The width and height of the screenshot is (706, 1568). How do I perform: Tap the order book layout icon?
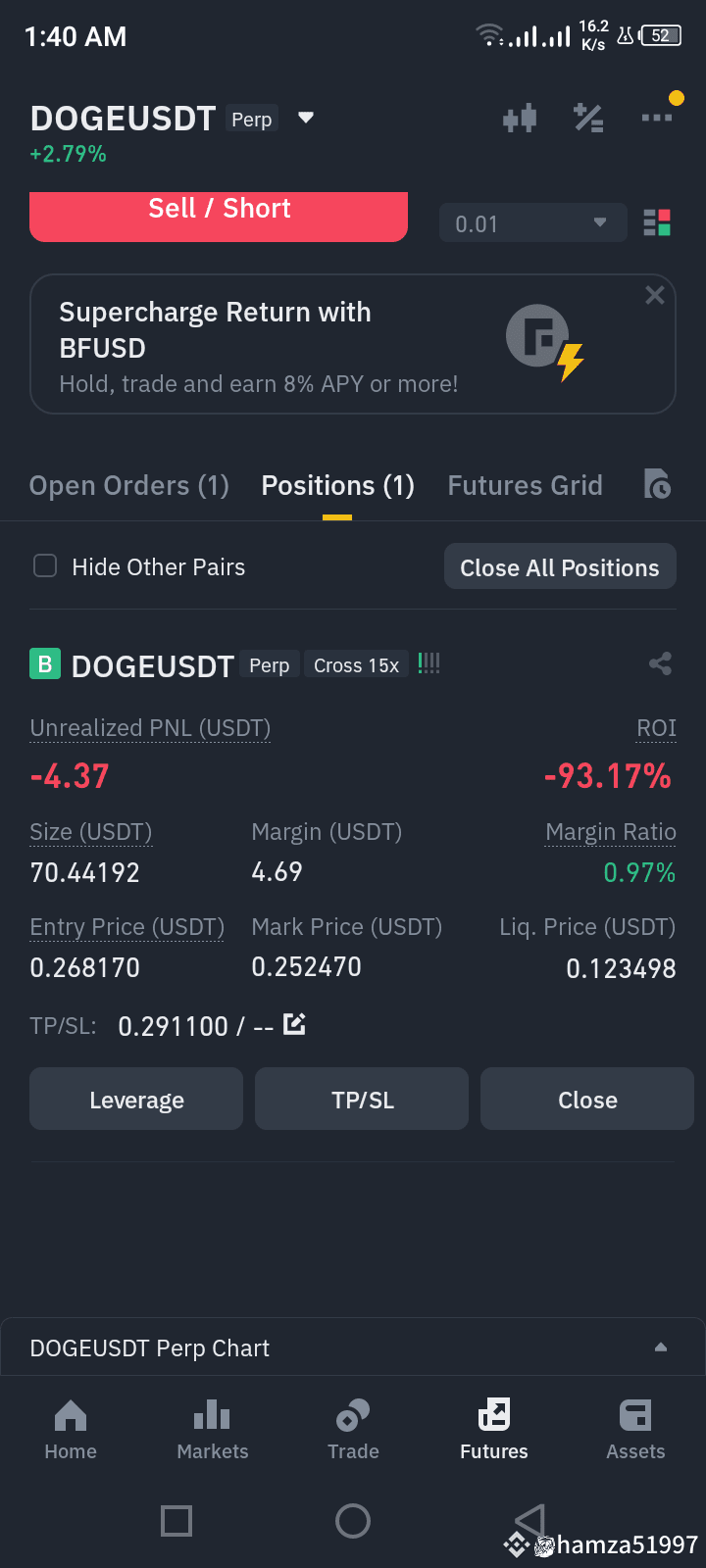coord(657,222)
